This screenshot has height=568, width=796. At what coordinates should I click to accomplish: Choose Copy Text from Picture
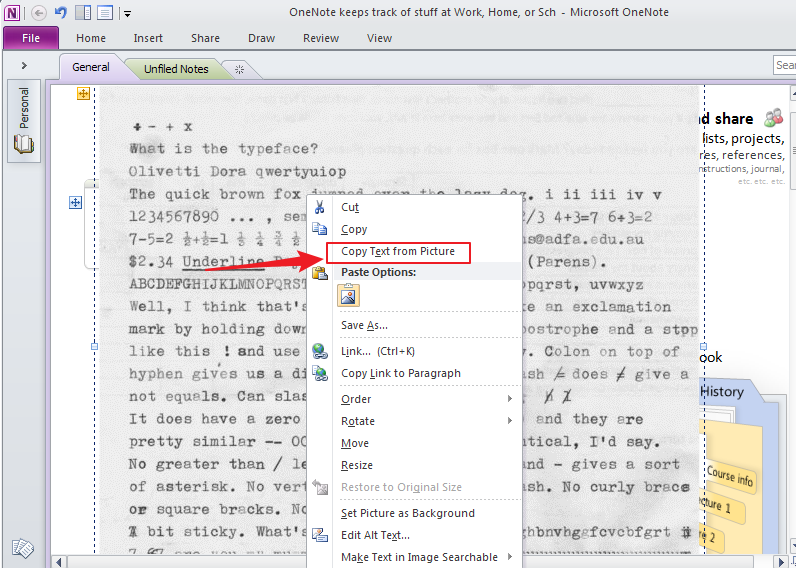point(398,252)
